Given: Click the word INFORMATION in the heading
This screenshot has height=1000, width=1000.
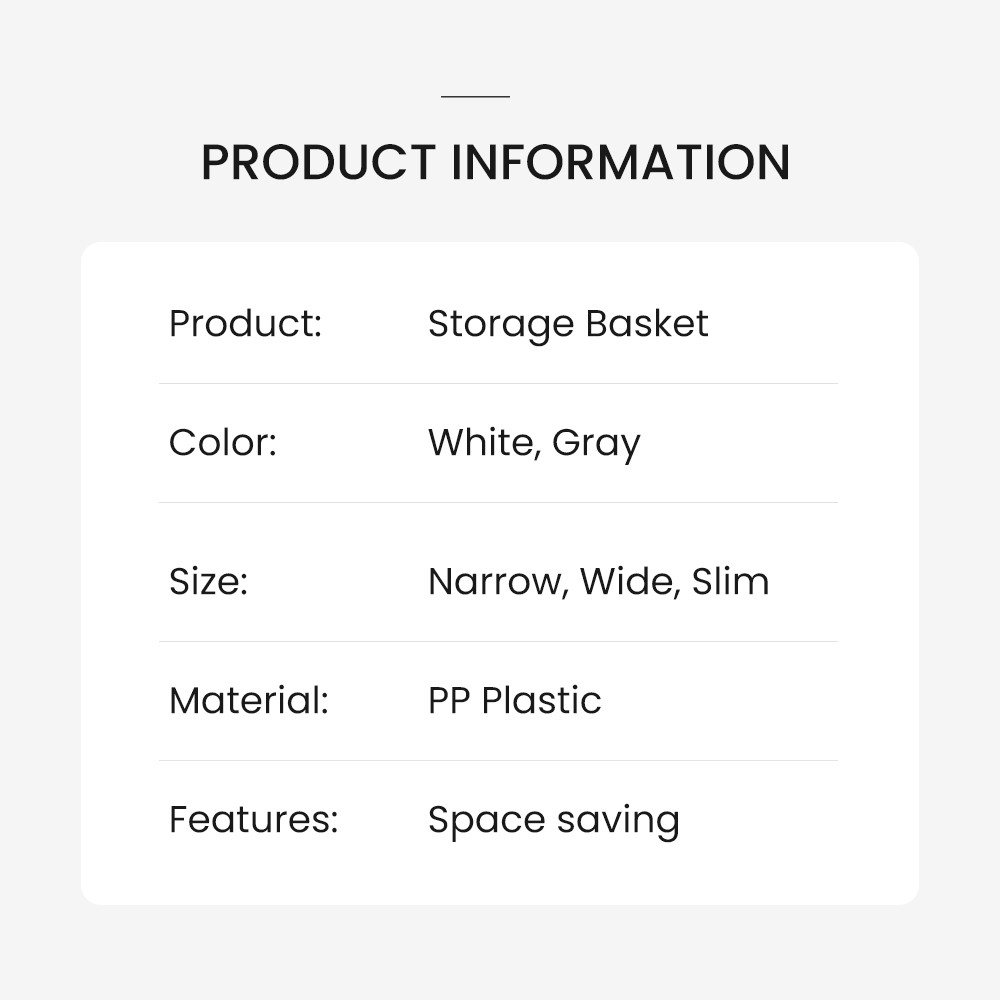Looking at the screenshot, I should coord(620,163).
